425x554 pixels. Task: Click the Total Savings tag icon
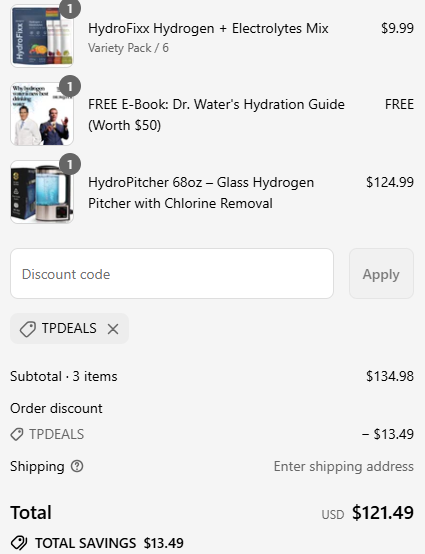[19, 543]
